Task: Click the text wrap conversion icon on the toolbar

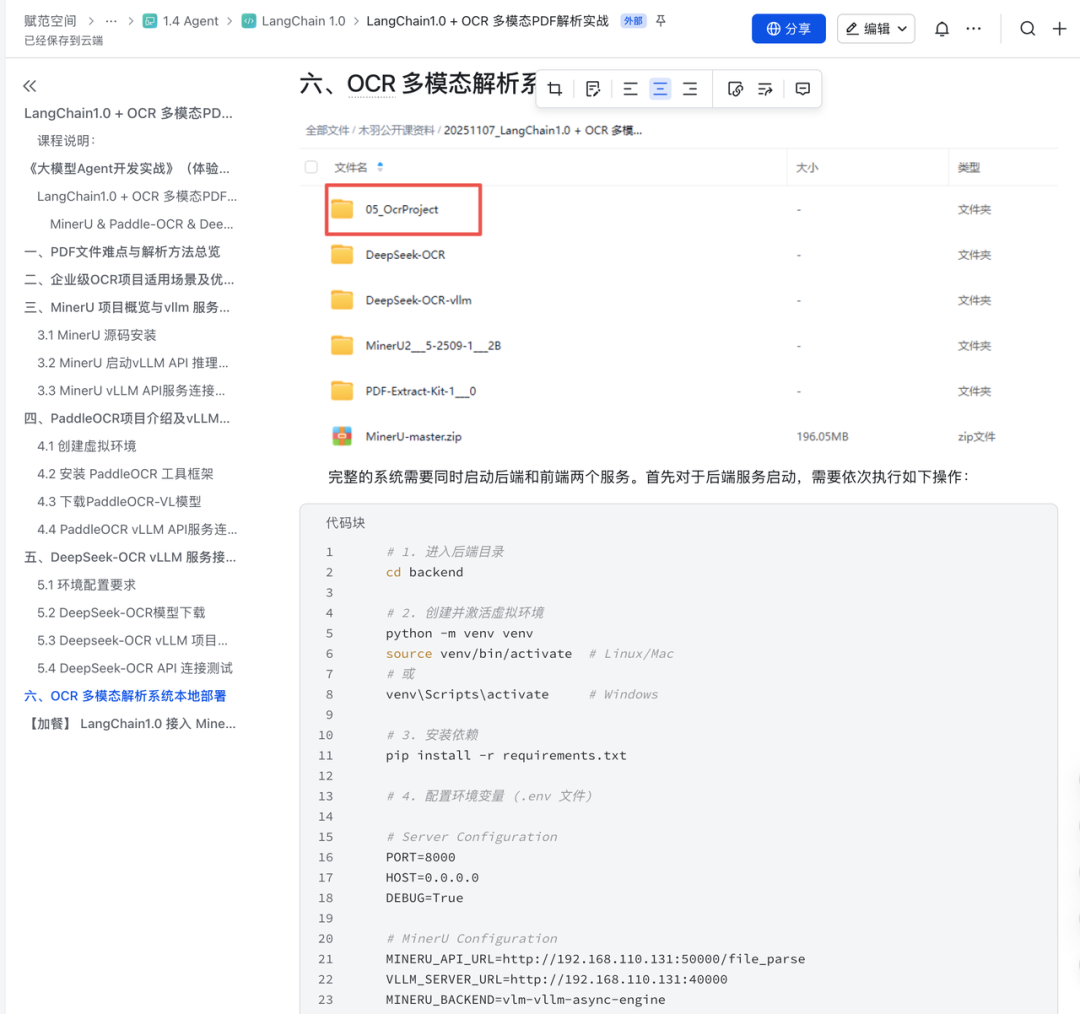Action: click(765, 88)
